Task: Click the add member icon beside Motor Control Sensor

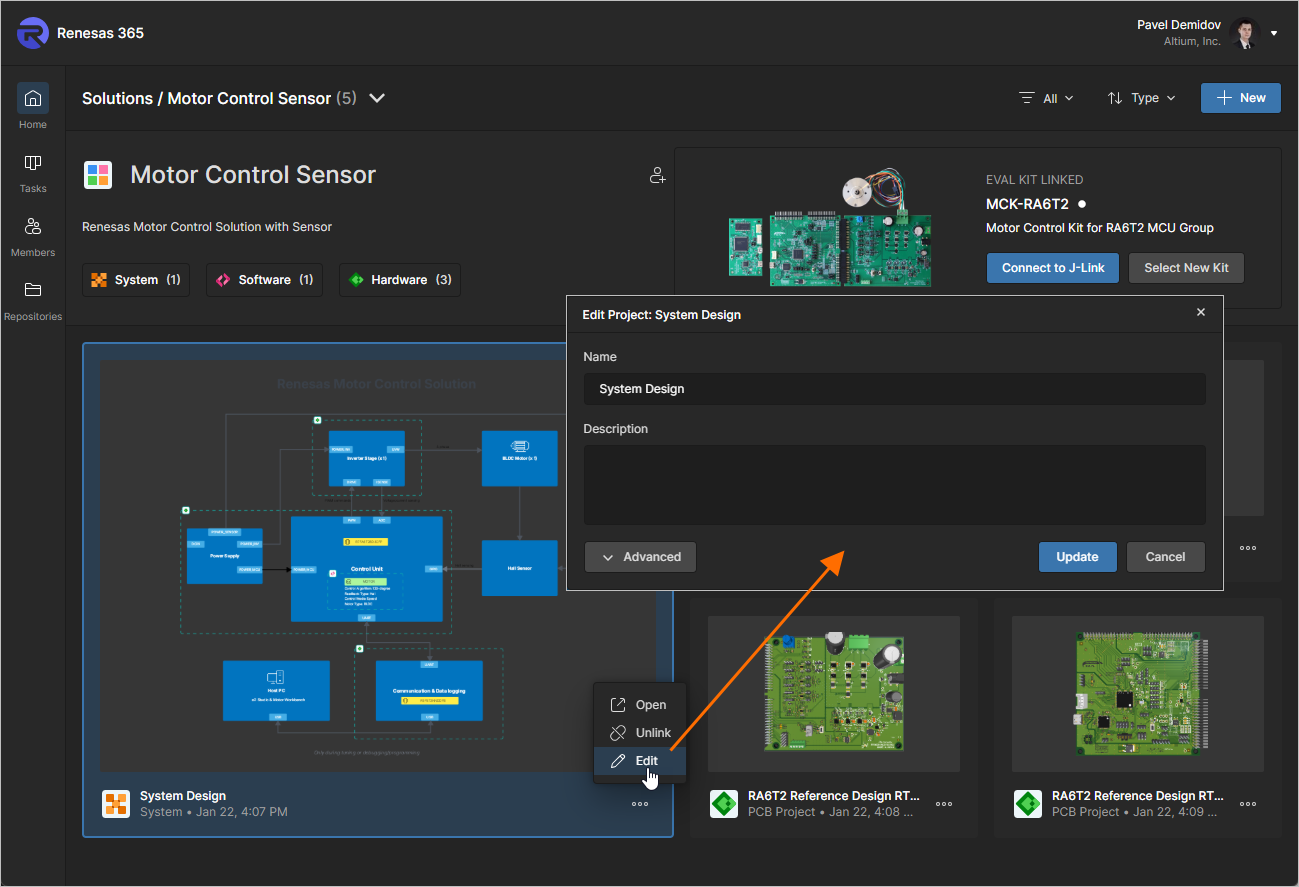Action: pos(657,176)
